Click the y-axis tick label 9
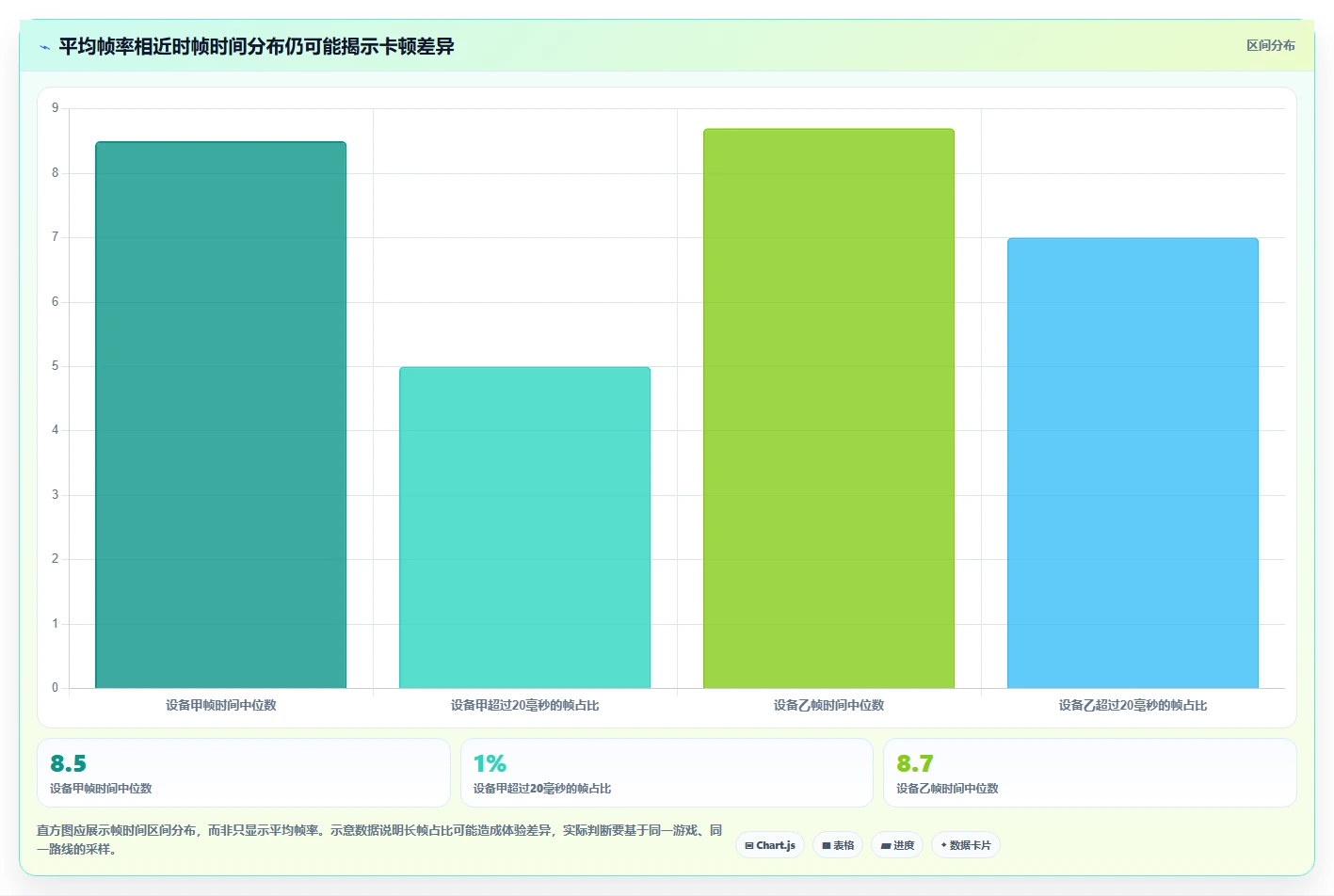1334x896 pixels. pos(55,108)
